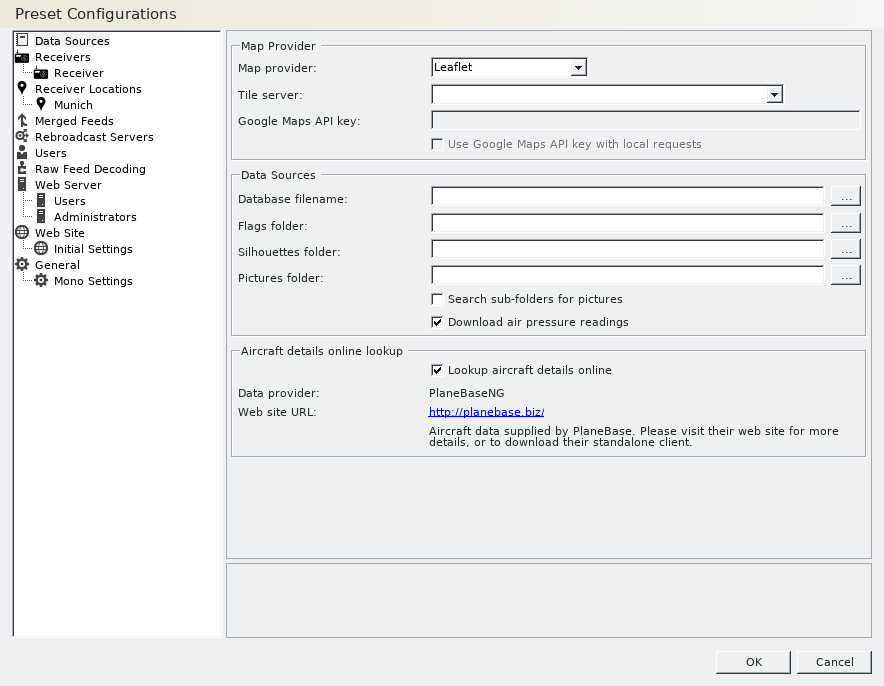The image size is (884, 686).
Task: Click the Flags folder input field
Action: [627, 223]
